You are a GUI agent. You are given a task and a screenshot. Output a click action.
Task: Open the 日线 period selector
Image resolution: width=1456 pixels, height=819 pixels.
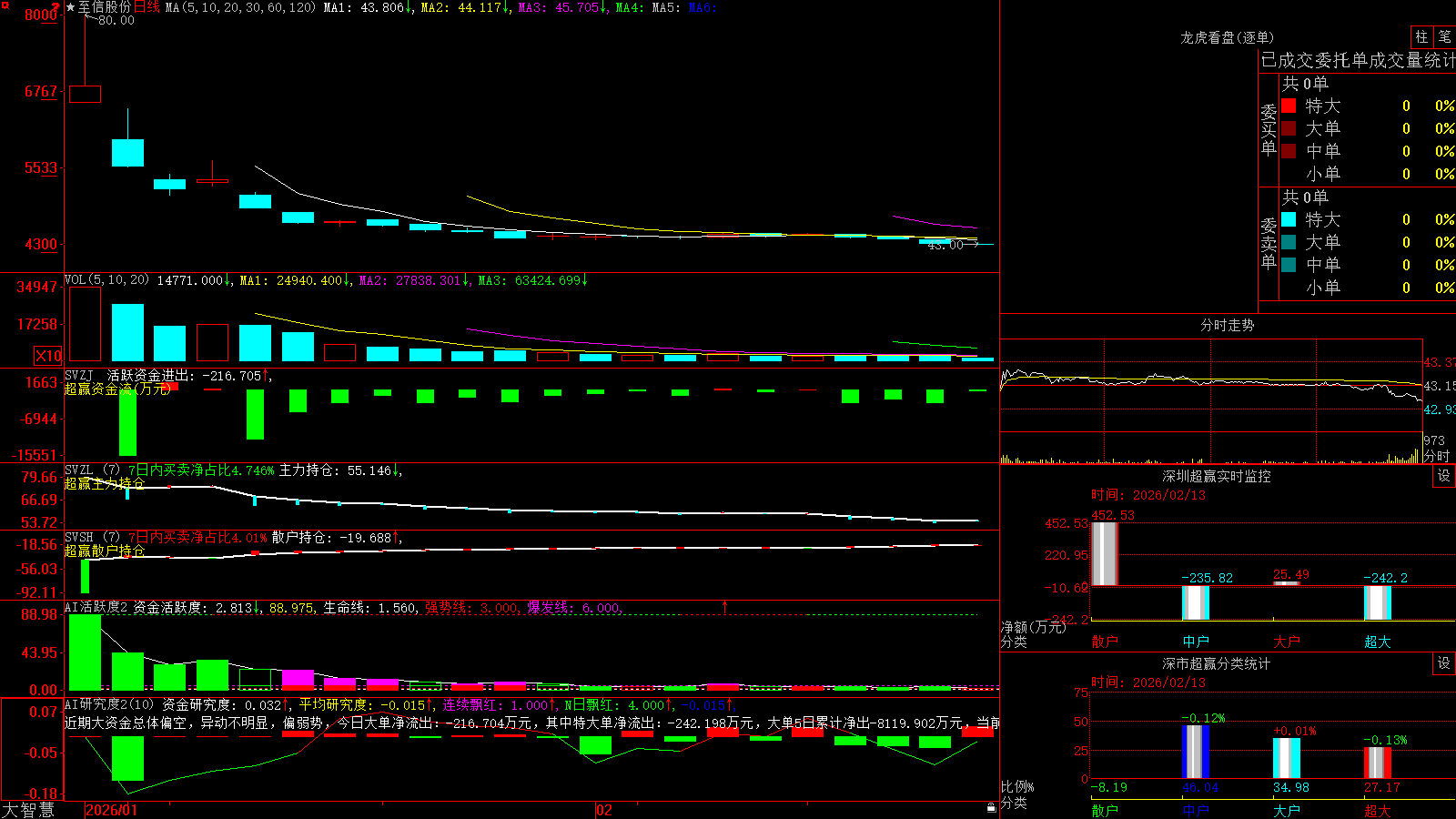click(147, 7)
